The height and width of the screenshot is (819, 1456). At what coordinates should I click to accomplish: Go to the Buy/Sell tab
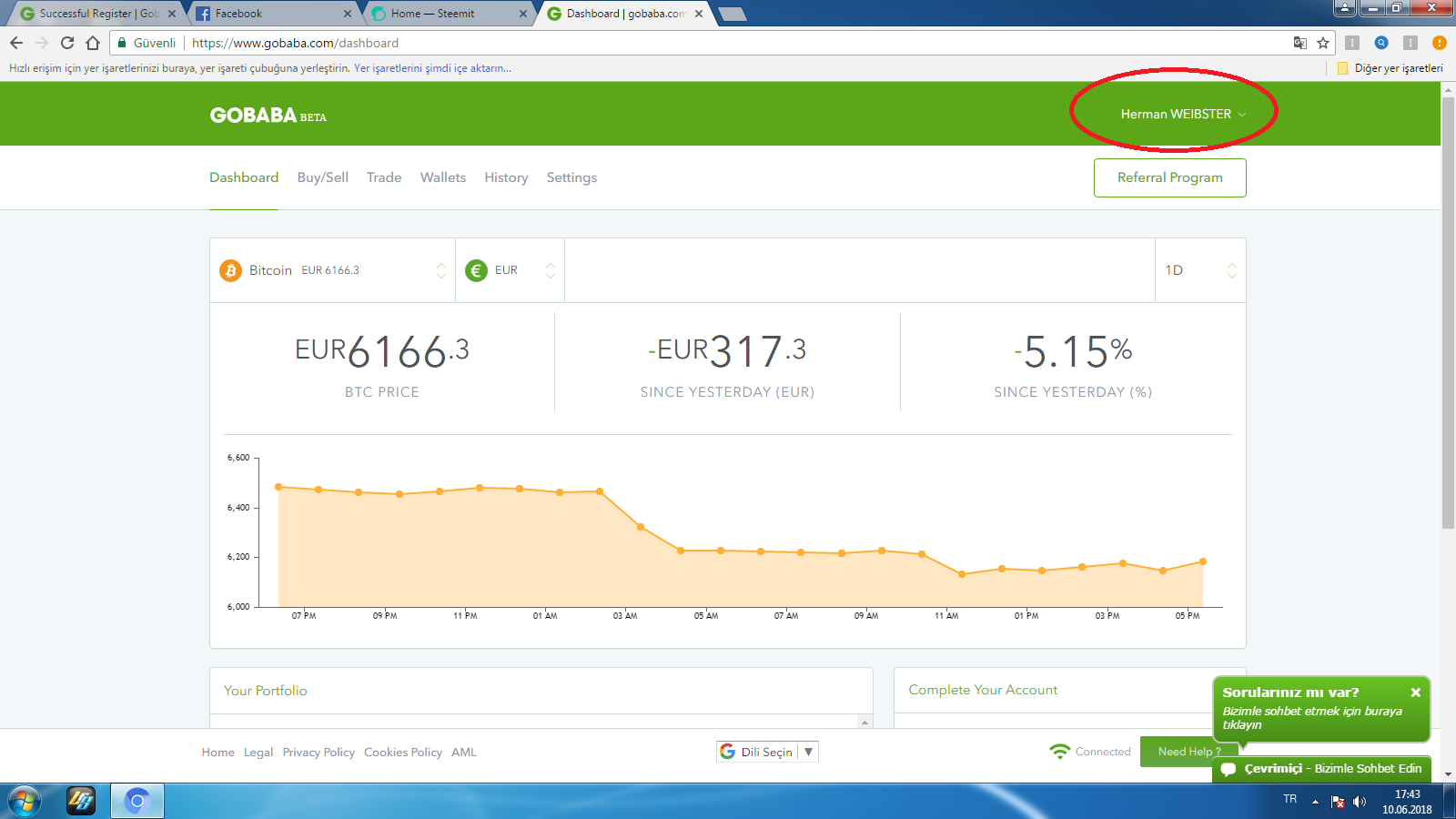(x=323, y=177)
